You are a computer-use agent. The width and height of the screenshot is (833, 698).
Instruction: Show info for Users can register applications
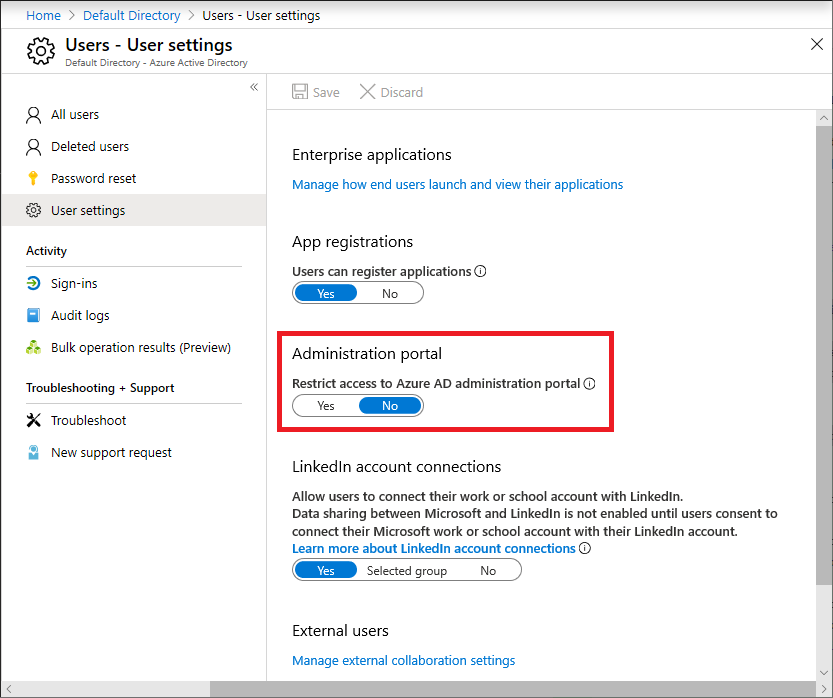pos(480,271)
